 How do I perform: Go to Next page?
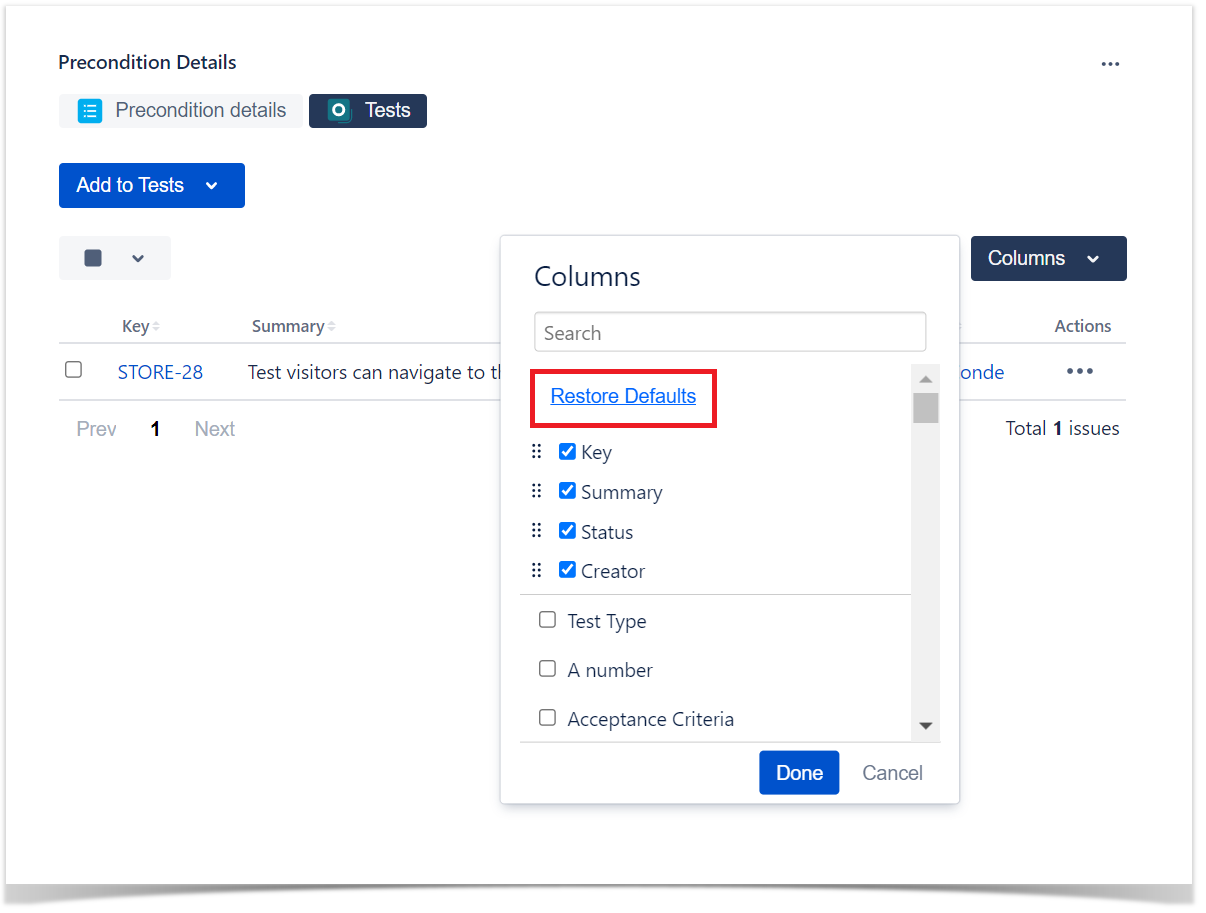click(215, 429)
